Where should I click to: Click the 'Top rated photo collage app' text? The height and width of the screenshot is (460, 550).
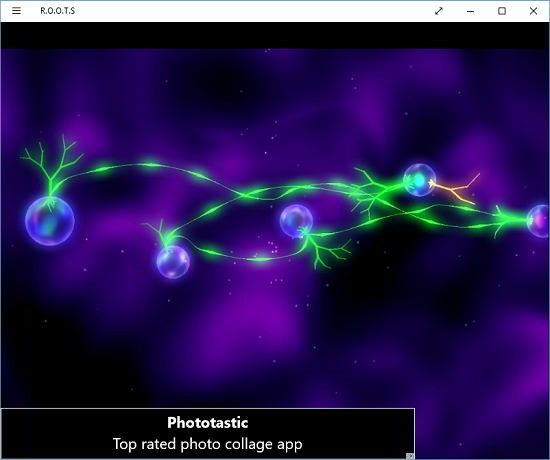[x=208, y=444]
